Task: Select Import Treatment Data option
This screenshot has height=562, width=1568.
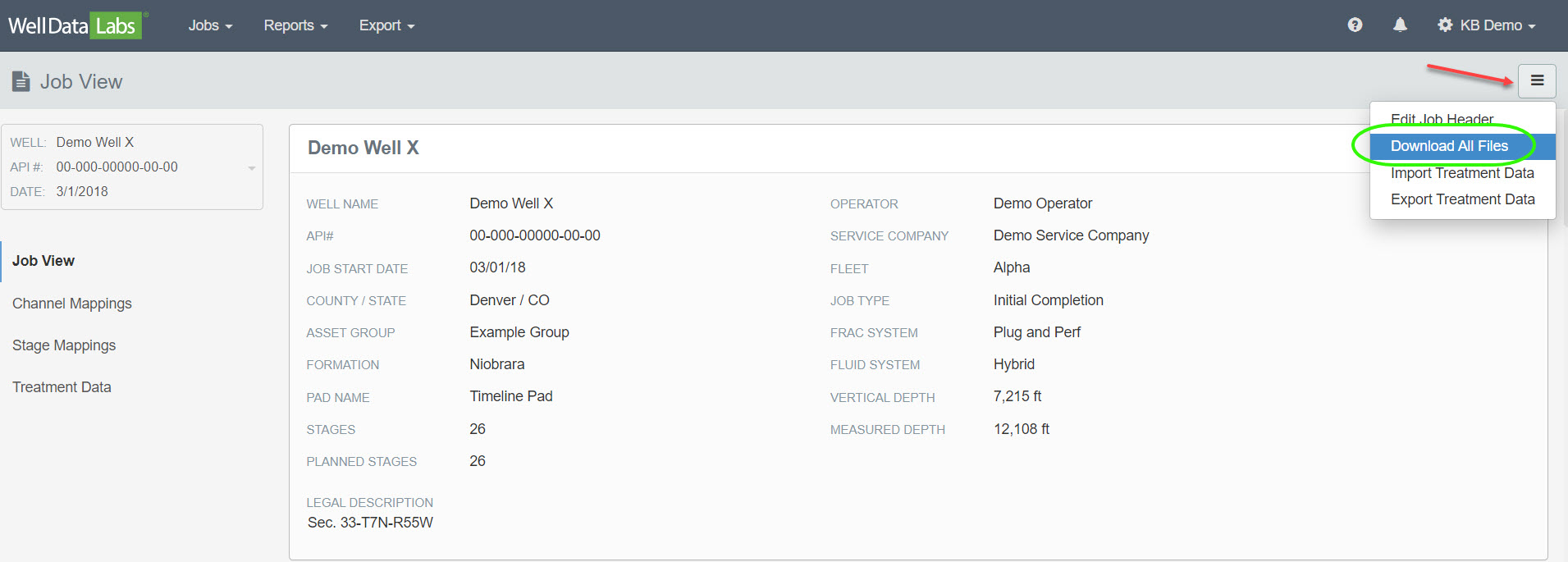Action: 1462,173
